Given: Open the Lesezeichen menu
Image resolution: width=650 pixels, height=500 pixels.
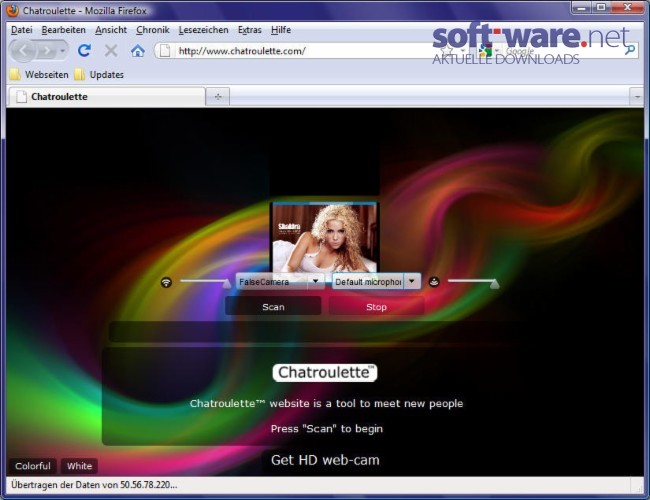Looking at the screenshot, I should coord(204,30).
